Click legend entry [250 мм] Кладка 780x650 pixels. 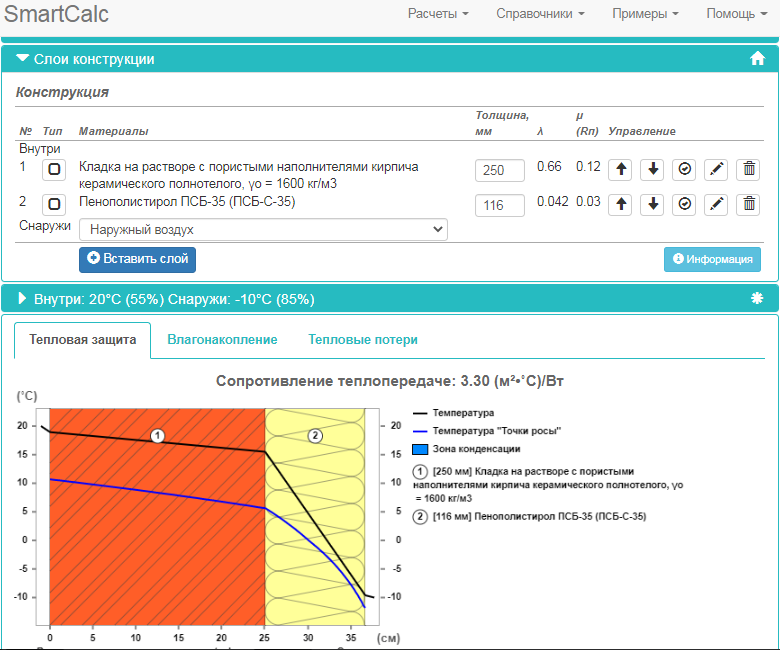click(548, 485)
